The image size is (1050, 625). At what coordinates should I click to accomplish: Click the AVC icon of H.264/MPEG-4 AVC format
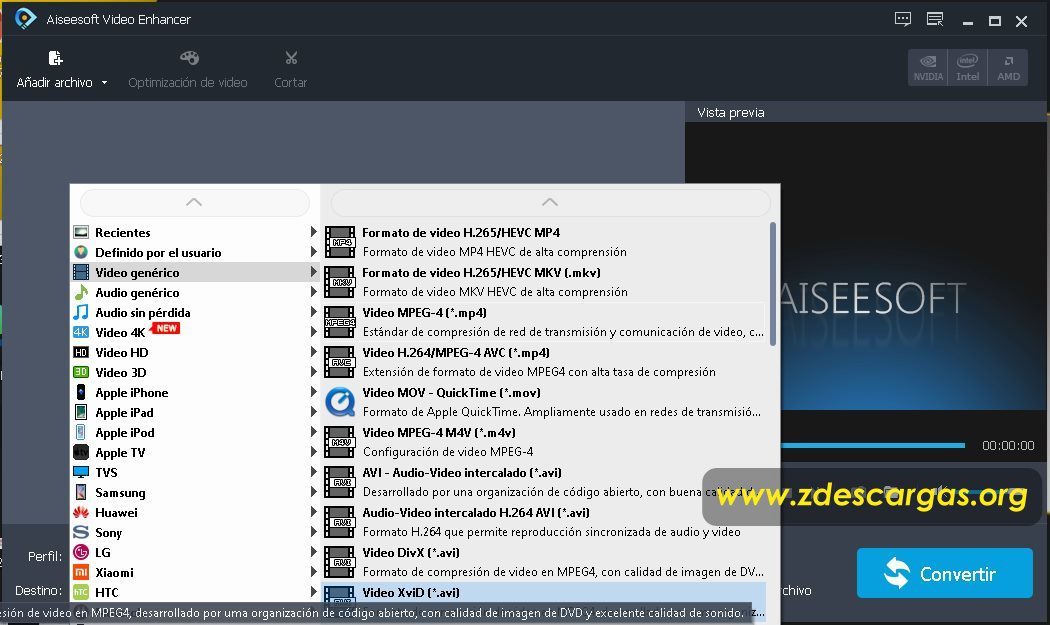tap(340, 362)
